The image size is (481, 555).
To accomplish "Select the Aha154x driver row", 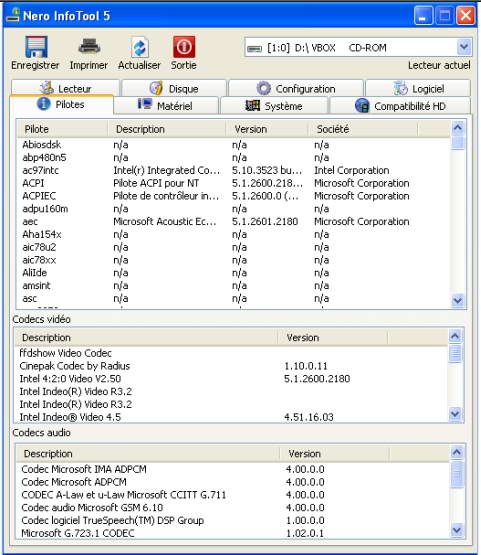I will 234,234.
